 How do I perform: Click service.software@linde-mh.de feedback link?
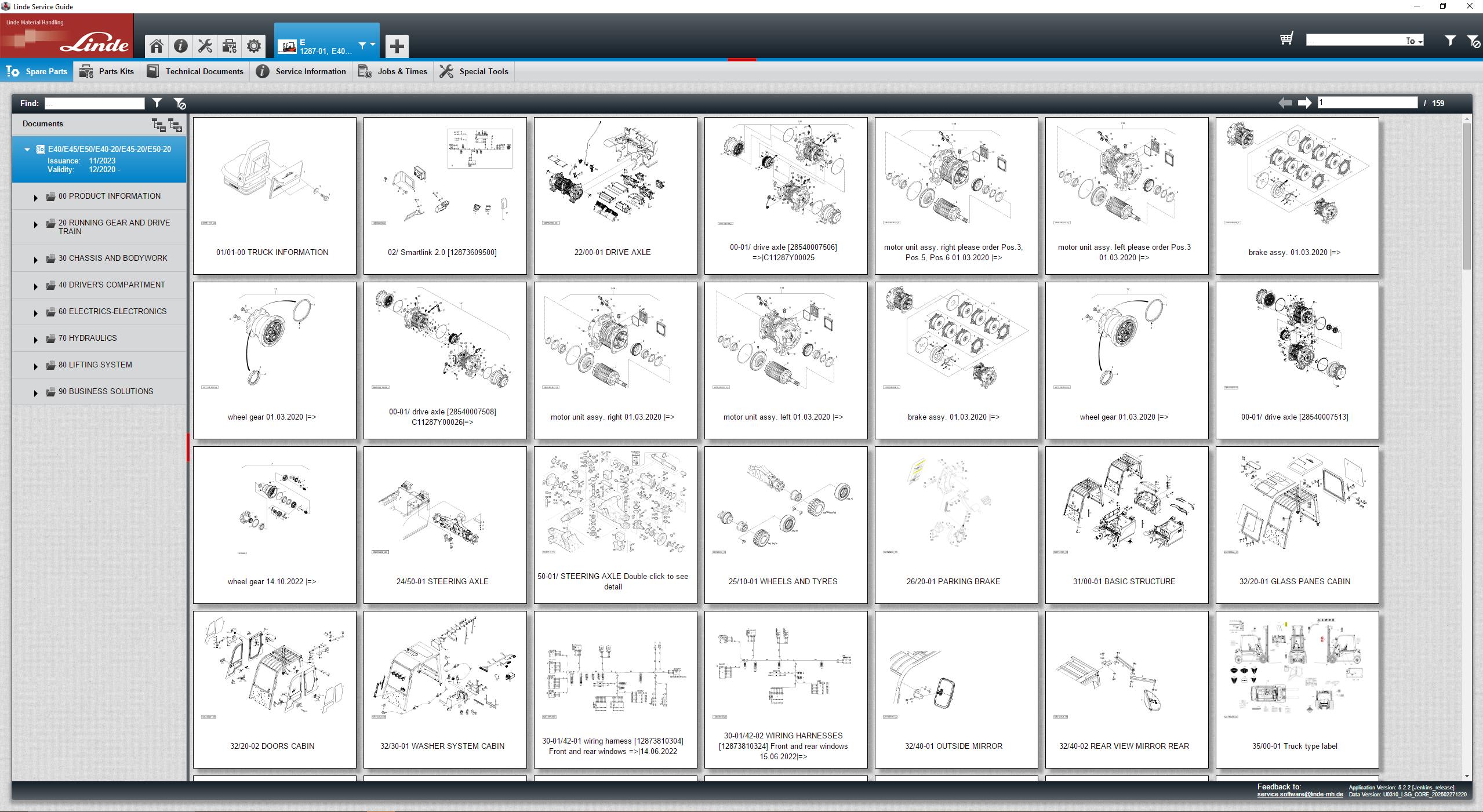(1300, 795)
